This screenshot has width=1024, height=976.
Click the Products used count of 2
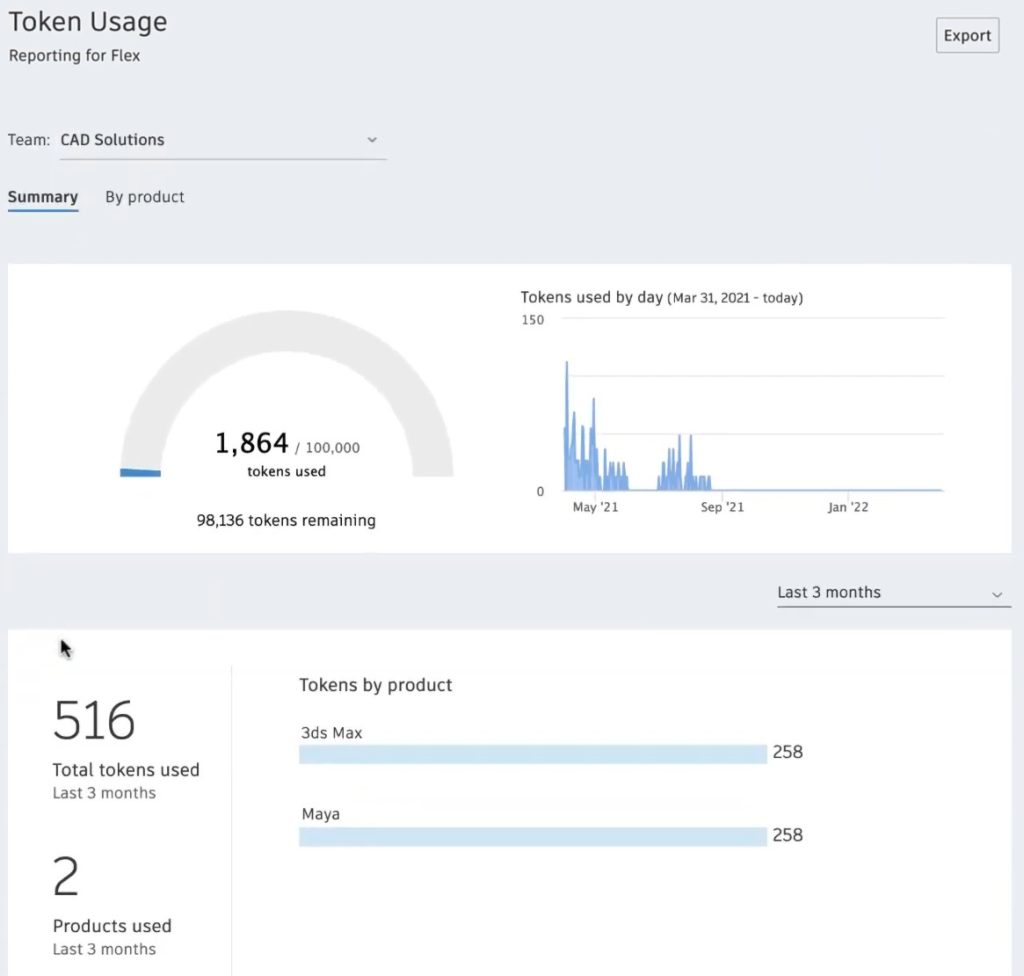(x=66, y=877)
